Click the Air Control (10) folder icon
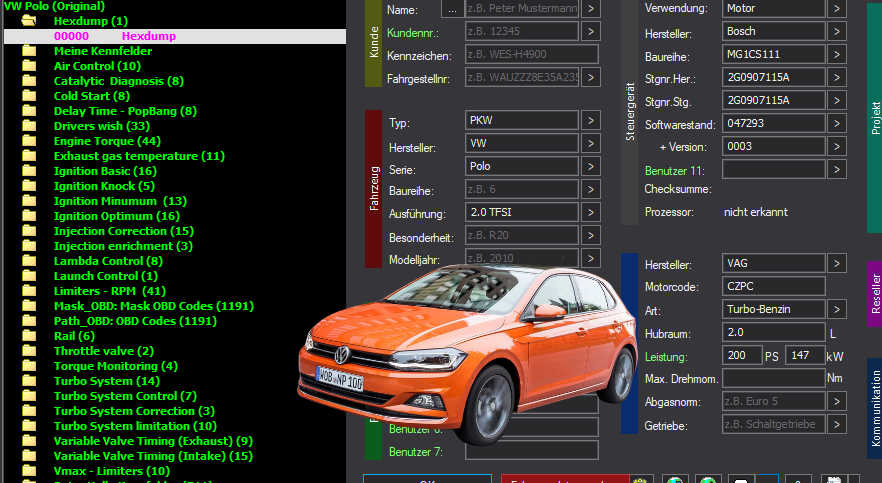Viewport: 882px width, 483px height. point(29,66)
